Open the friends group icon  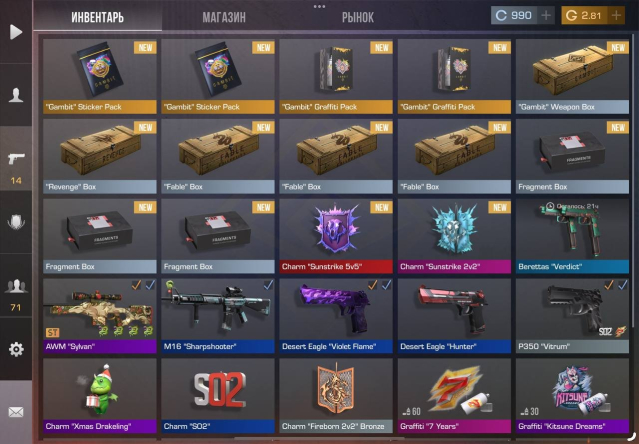click(x=16, y=286)
